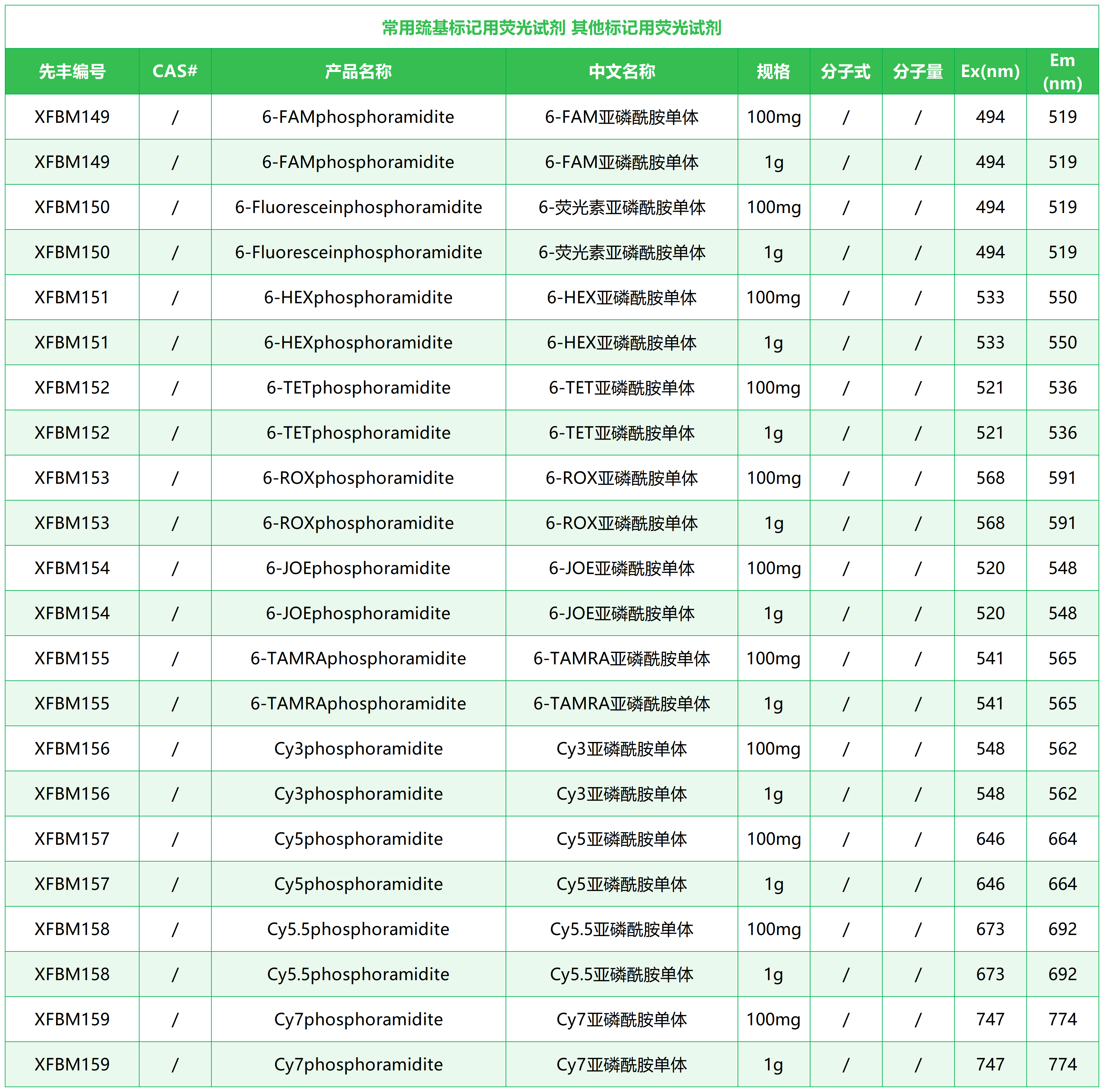
Task: Click Ex value 521 in 100mg 6-TET row
Action: [990, 387]
